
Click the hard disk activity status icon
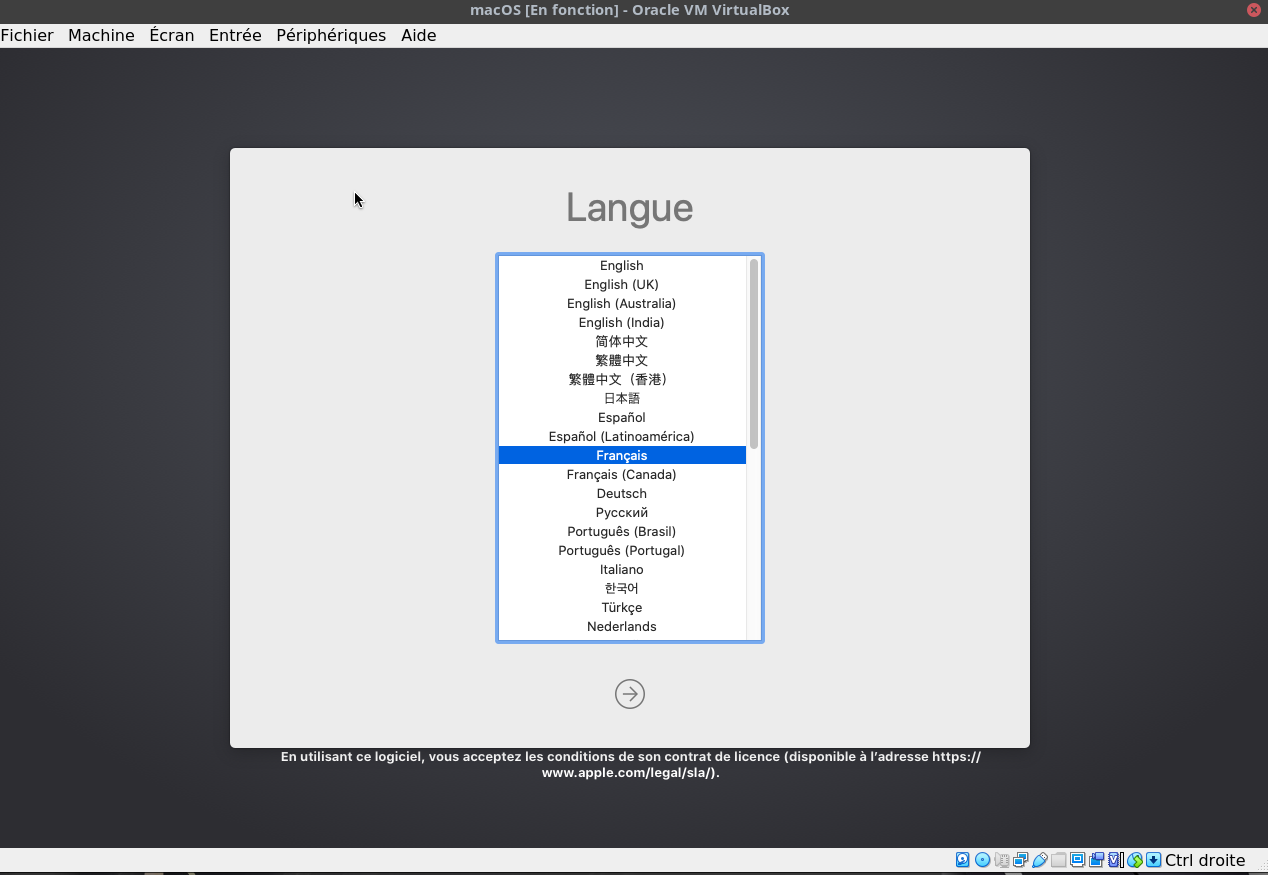[x=963, y=860]
